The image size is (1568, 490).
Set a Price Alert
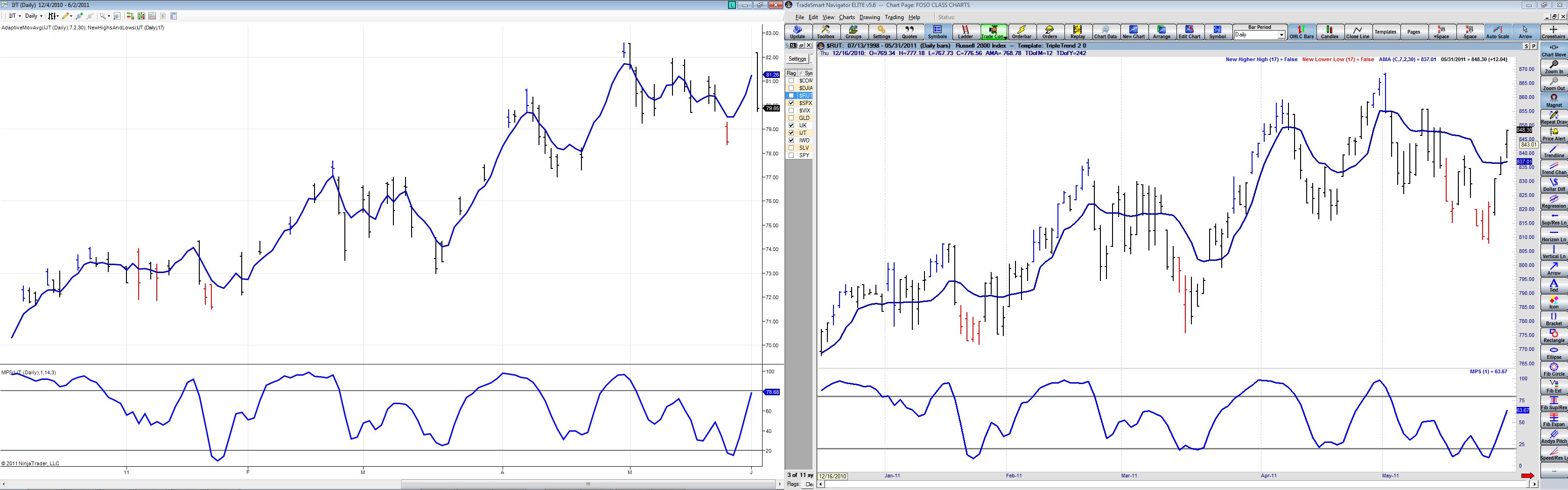click(x=1554, y=134)
